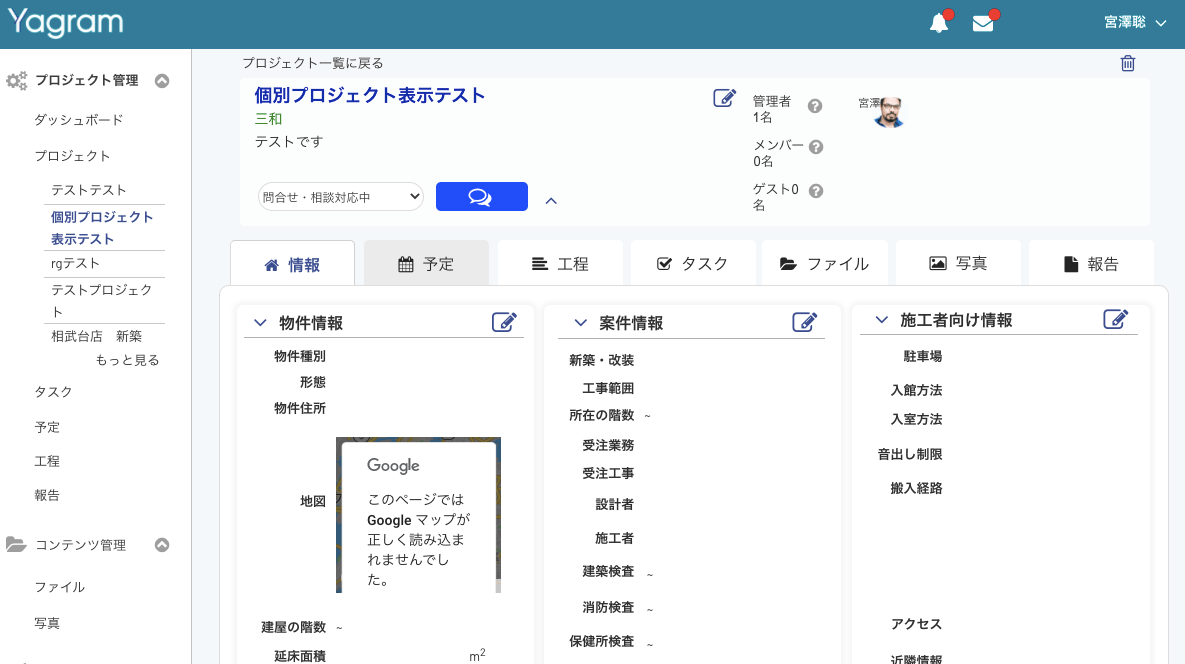Switch to the 工程 tab
The image size is (1185, 664).
point(560,264)
